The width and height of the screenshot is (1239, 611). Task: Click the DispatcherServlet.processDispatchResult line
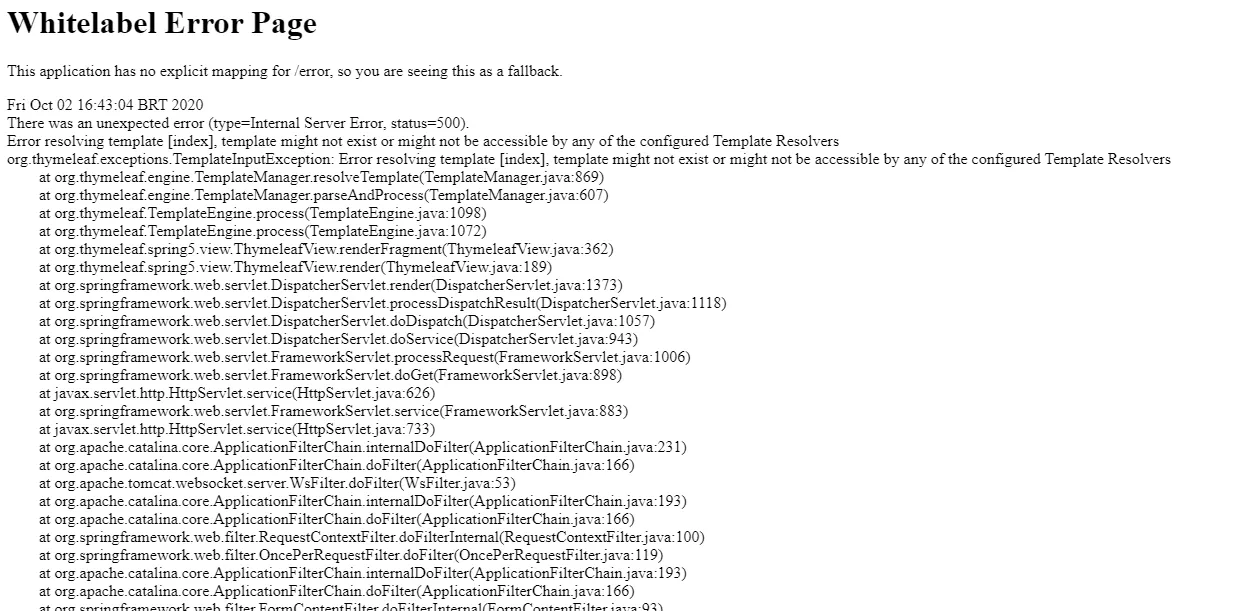point(383,303)
